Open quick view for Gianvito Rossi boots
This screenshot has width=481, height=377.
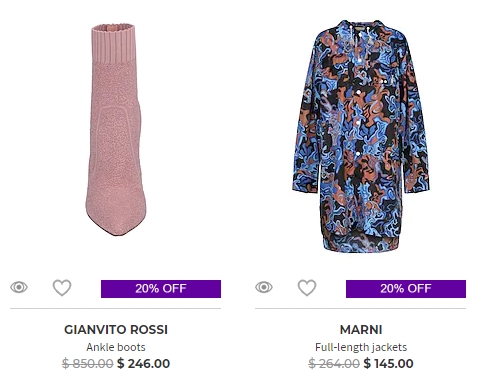coord(19,287)
